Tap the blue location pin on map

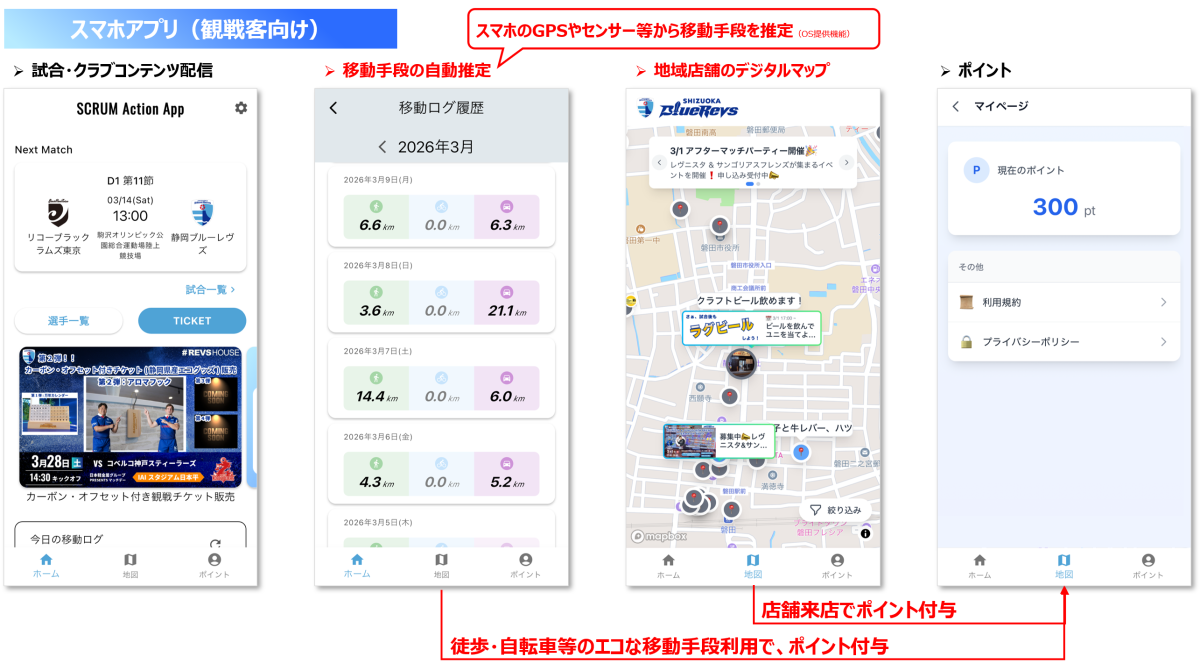pyautogui.click(x=800, y=453)
